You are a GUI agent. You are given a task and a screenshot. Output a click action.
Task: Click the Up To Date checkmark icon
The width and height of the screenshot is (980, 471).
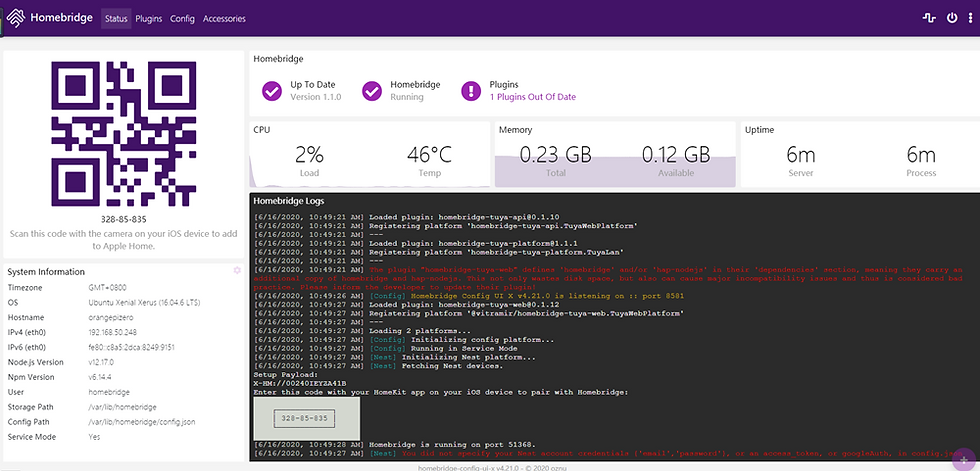(x=272, y=91)
